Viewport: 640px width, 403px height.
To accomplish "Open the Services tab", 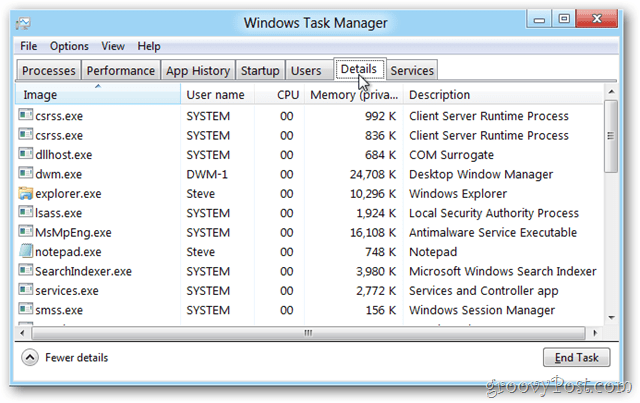I will 412,71.
